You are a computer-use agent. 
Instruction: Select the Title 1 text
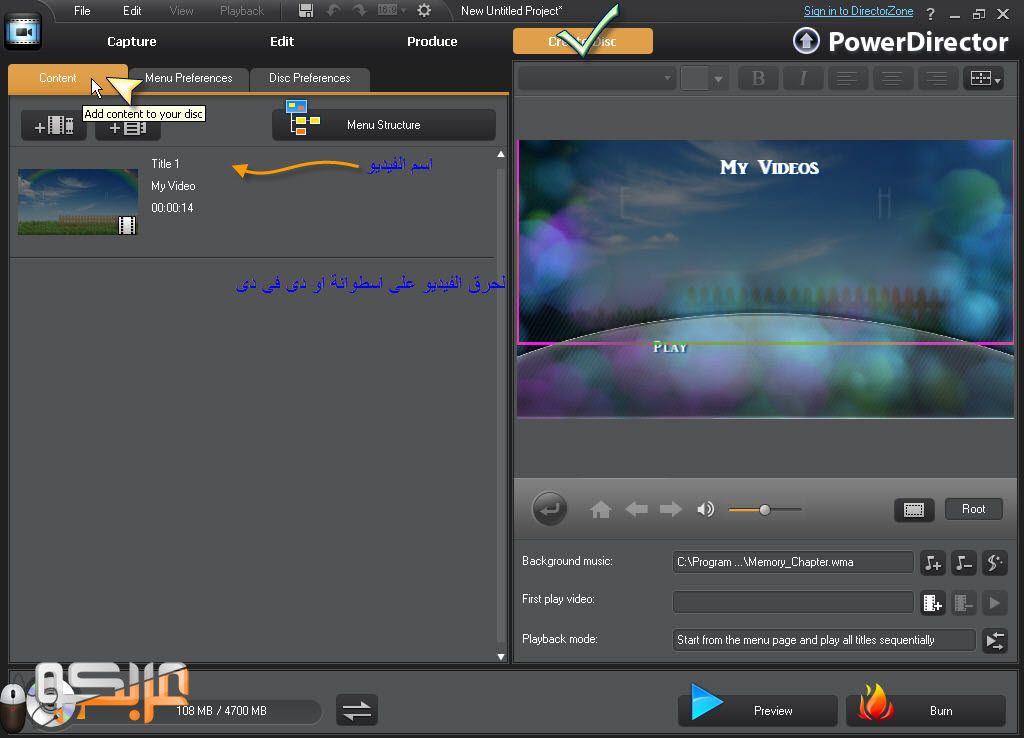tap(165, 164)
